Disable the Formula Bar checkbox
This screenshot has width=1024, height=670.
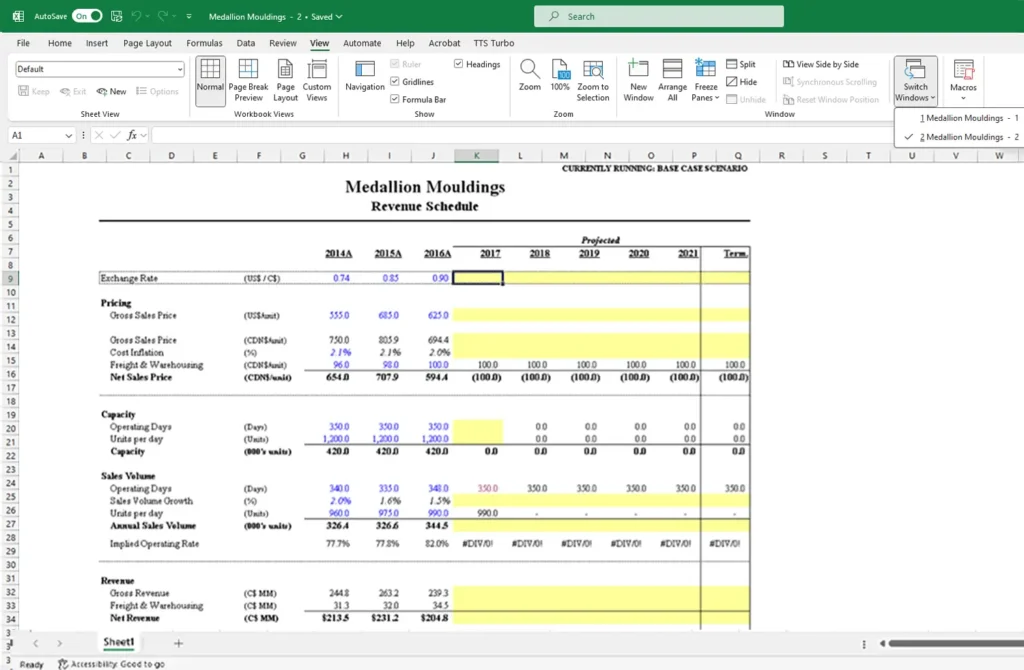[x=395, y=99]
